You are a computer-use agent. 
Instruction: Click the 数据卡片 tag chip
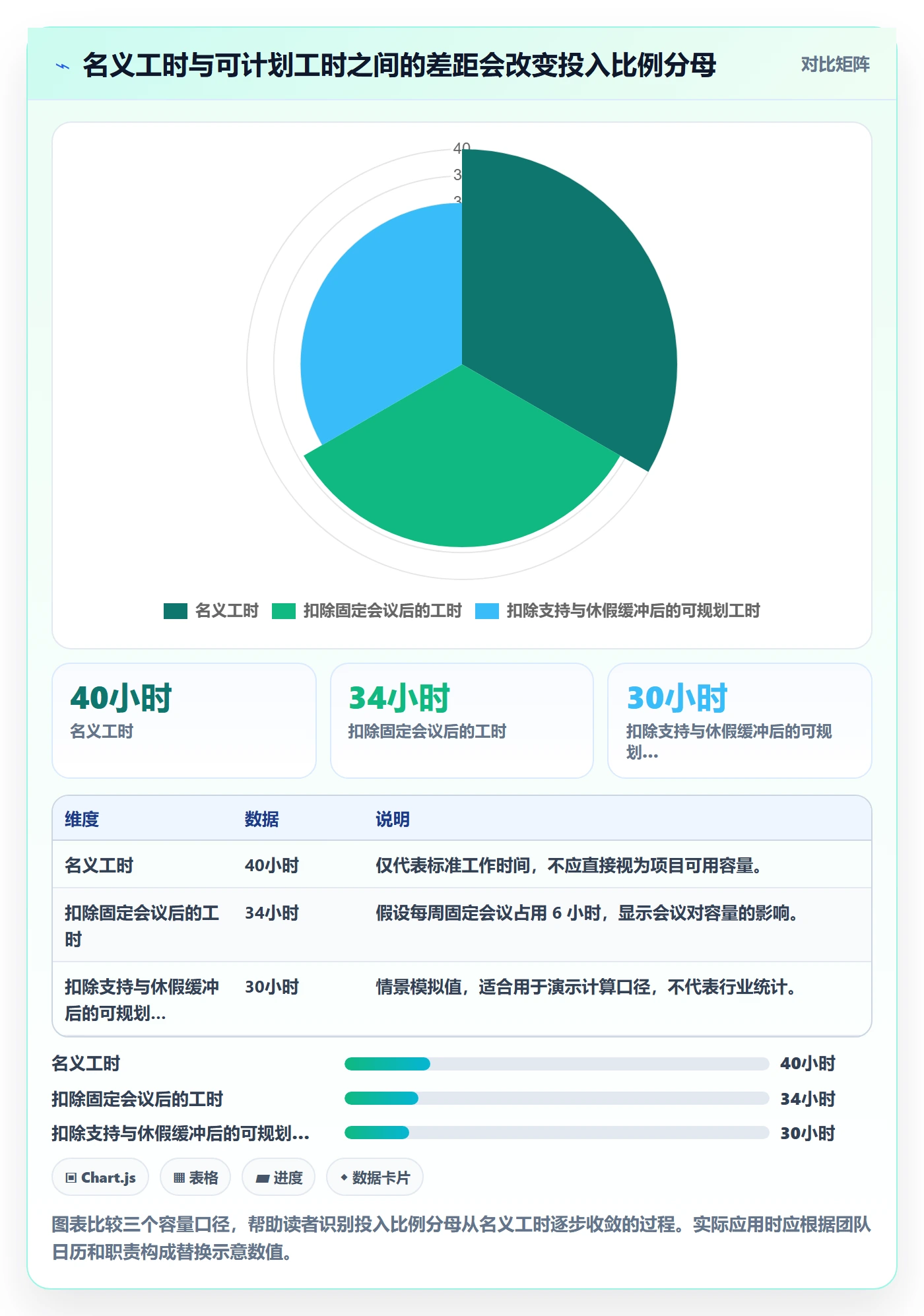[x=375, y=1177]
